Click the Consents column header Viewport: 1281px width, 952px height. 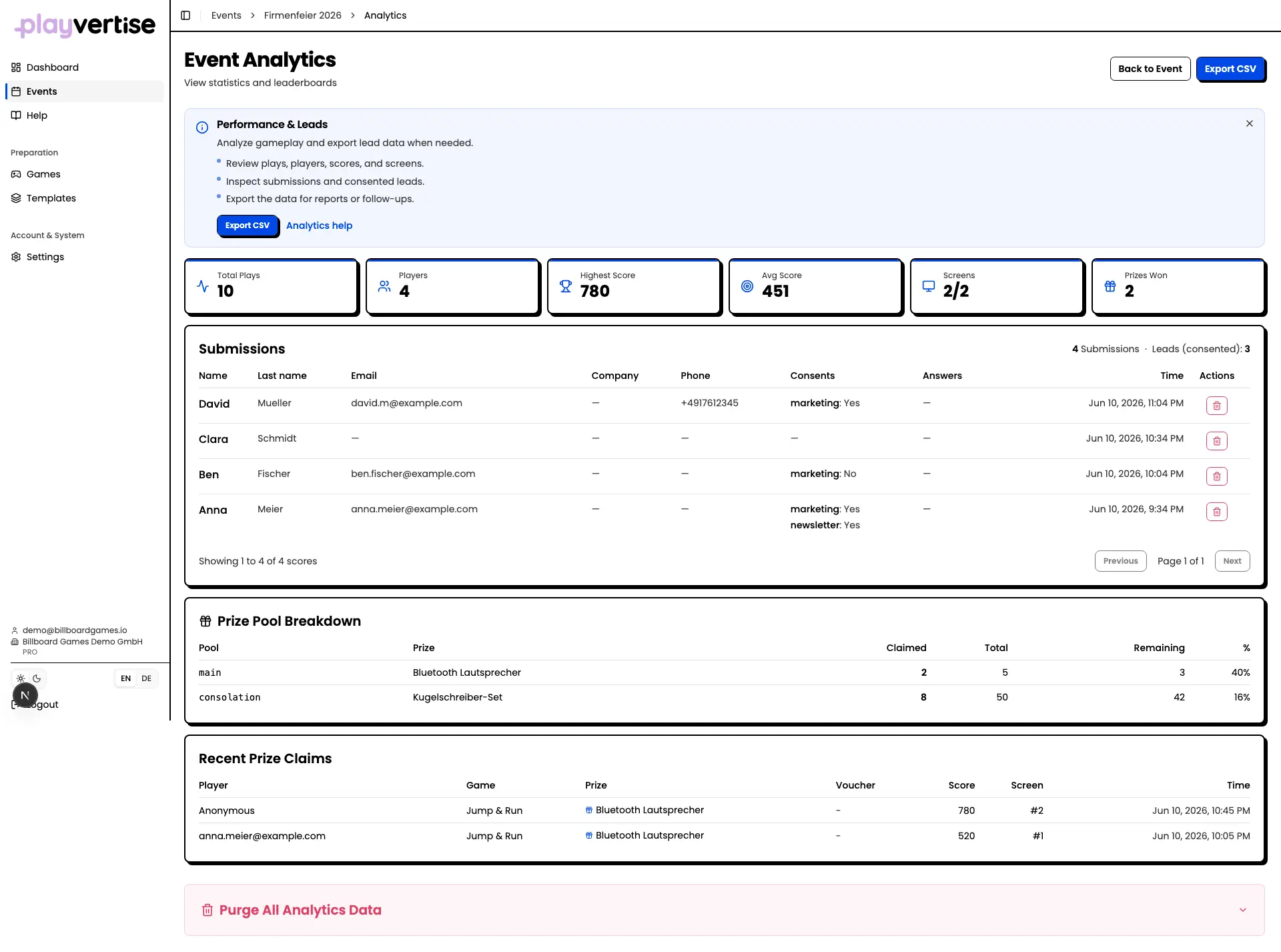pos(812,376)
